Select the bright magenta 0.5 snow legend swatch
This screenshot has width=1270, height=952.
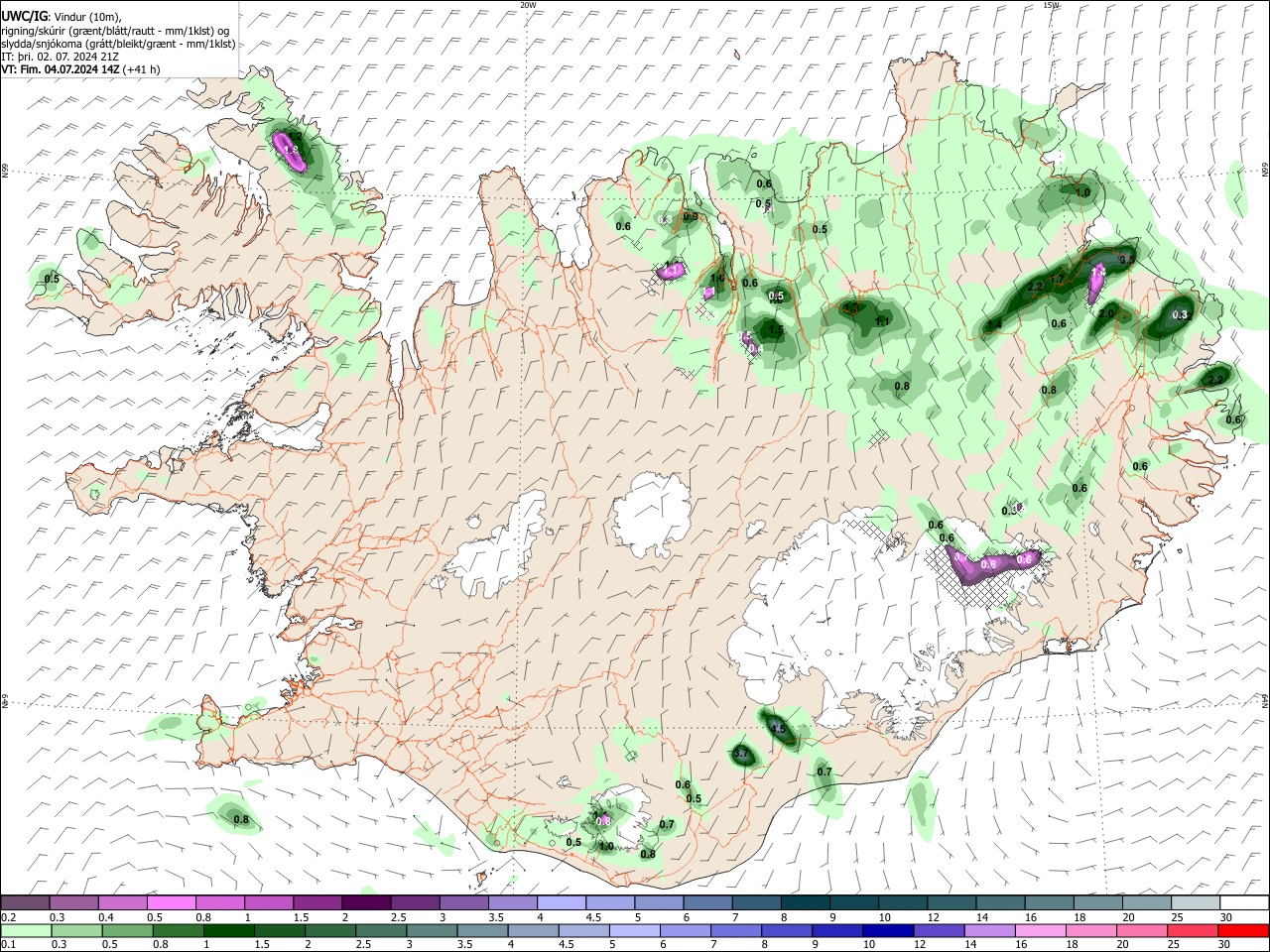172,903
